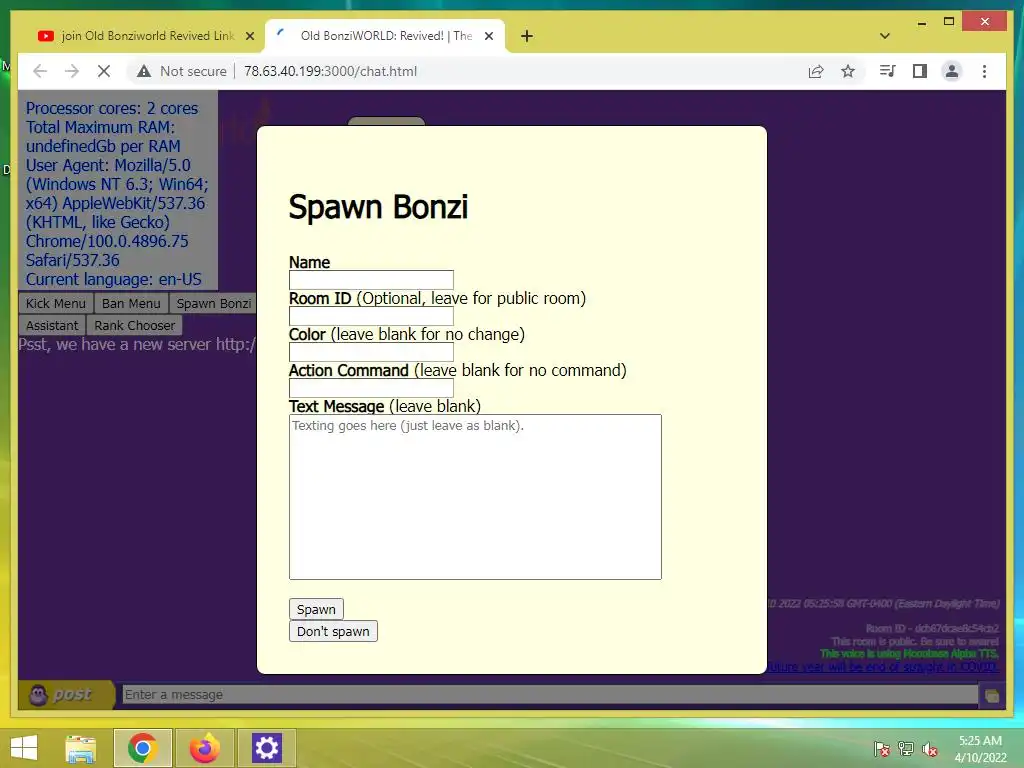Open a new browser tab

pyautogui.click(x=527, y=36)
